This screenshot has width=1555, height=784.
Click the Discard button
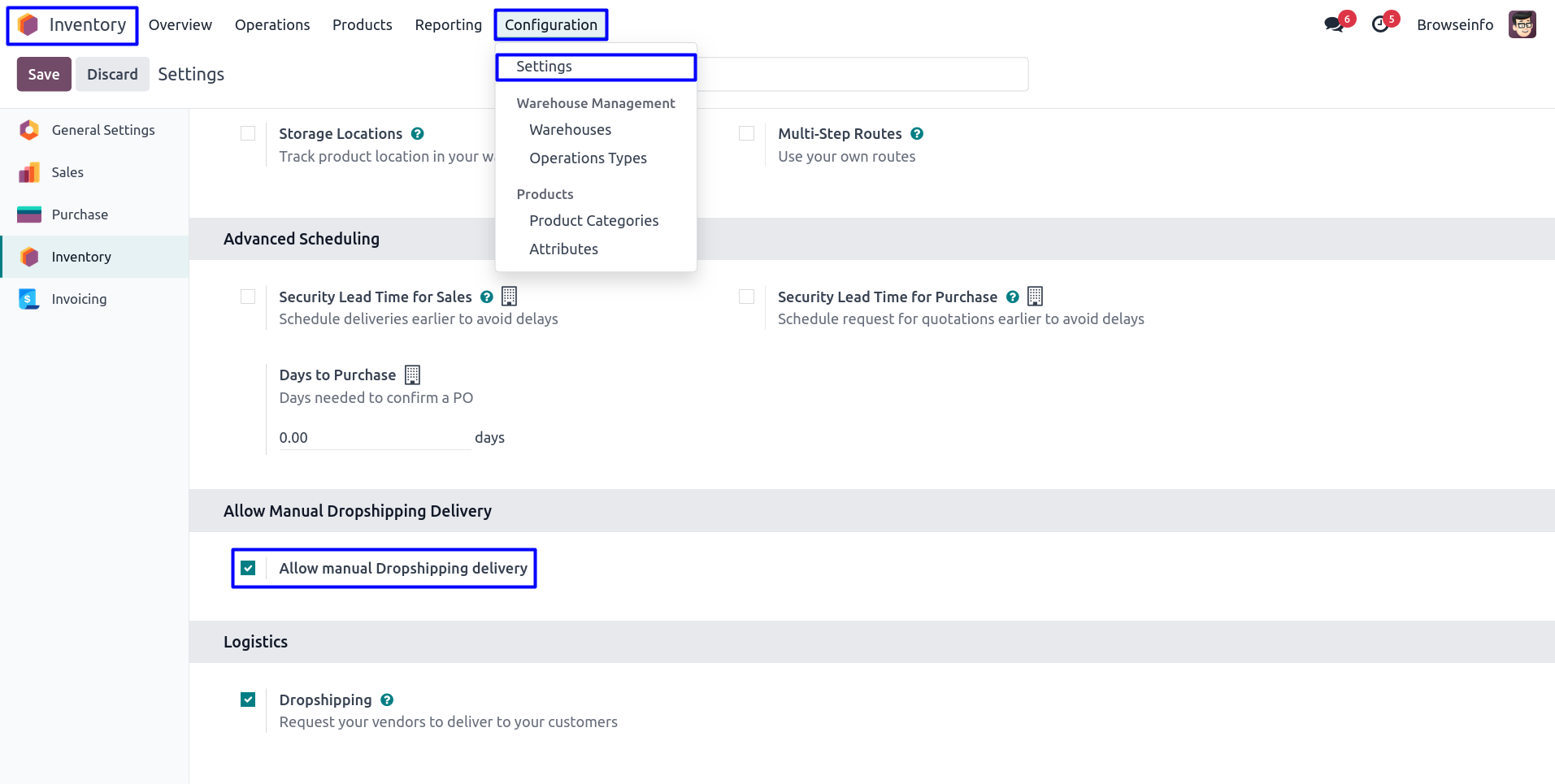[x=112, y=75]
